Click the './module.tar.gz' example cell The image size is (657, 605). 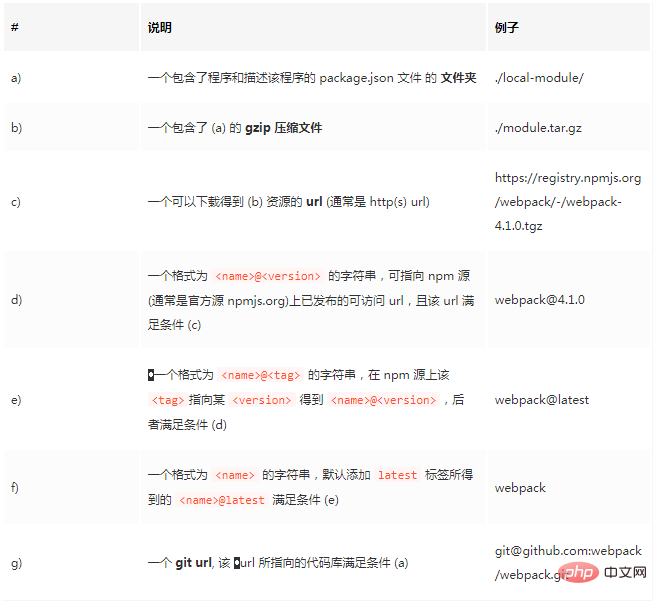click(538, 128)
